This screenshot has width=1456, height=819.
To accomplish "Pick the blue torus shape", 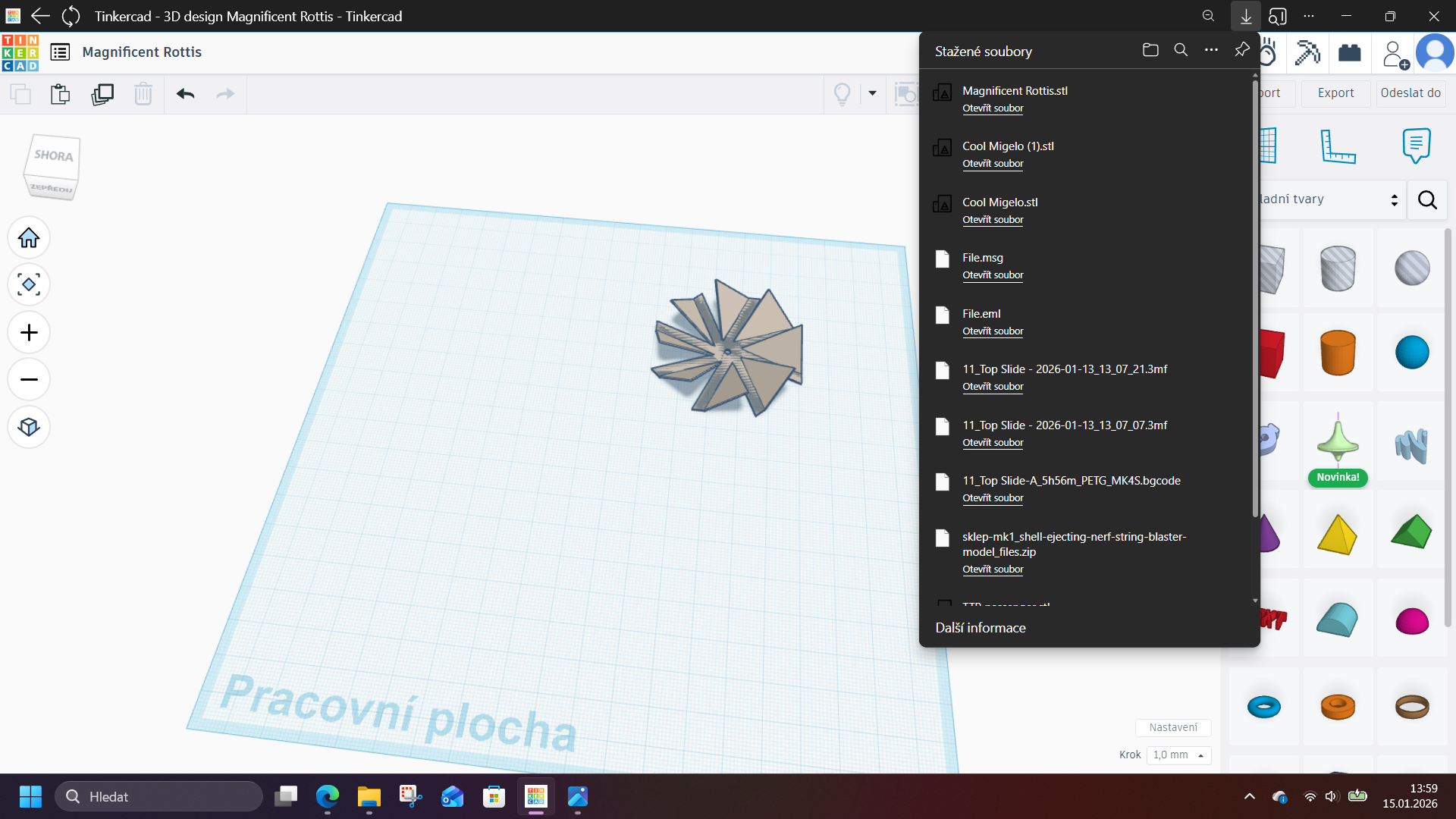I will pyautogui.click(x=1264, y=707).
